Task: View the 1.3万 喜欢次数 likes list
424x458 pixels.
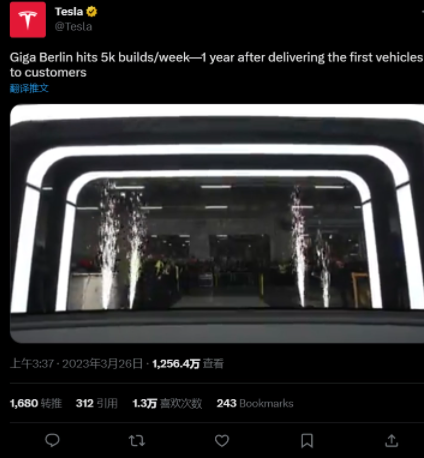Action: (x=167, y=404)
